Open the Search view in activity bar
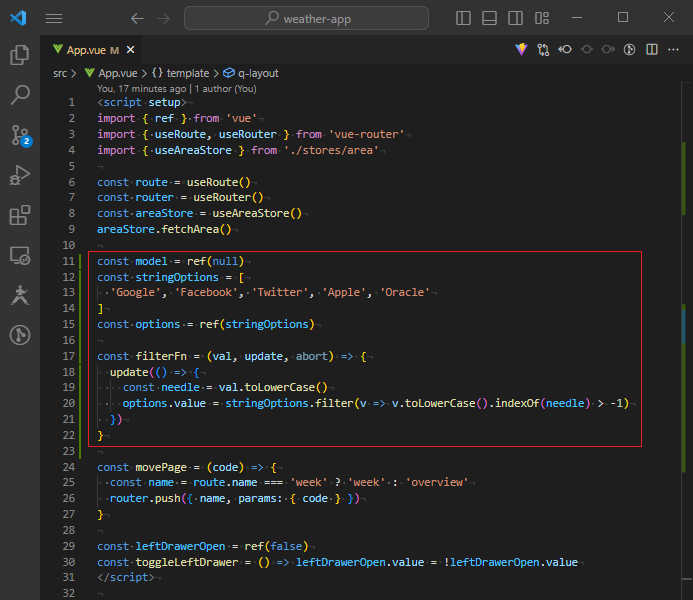 tap(19, 95)
